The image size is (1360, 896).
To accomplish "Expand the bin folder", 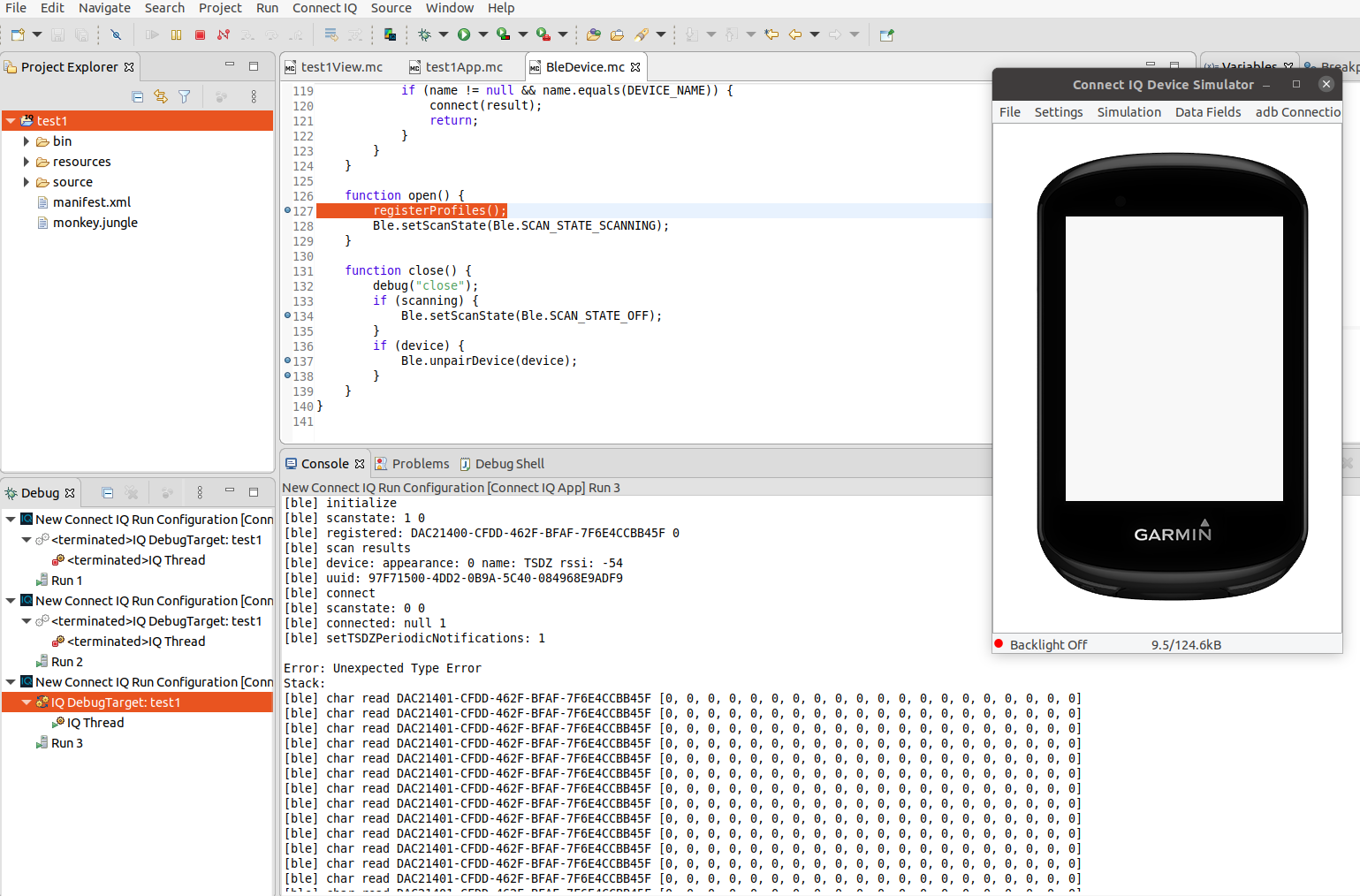I will click(x=27, y=141).
